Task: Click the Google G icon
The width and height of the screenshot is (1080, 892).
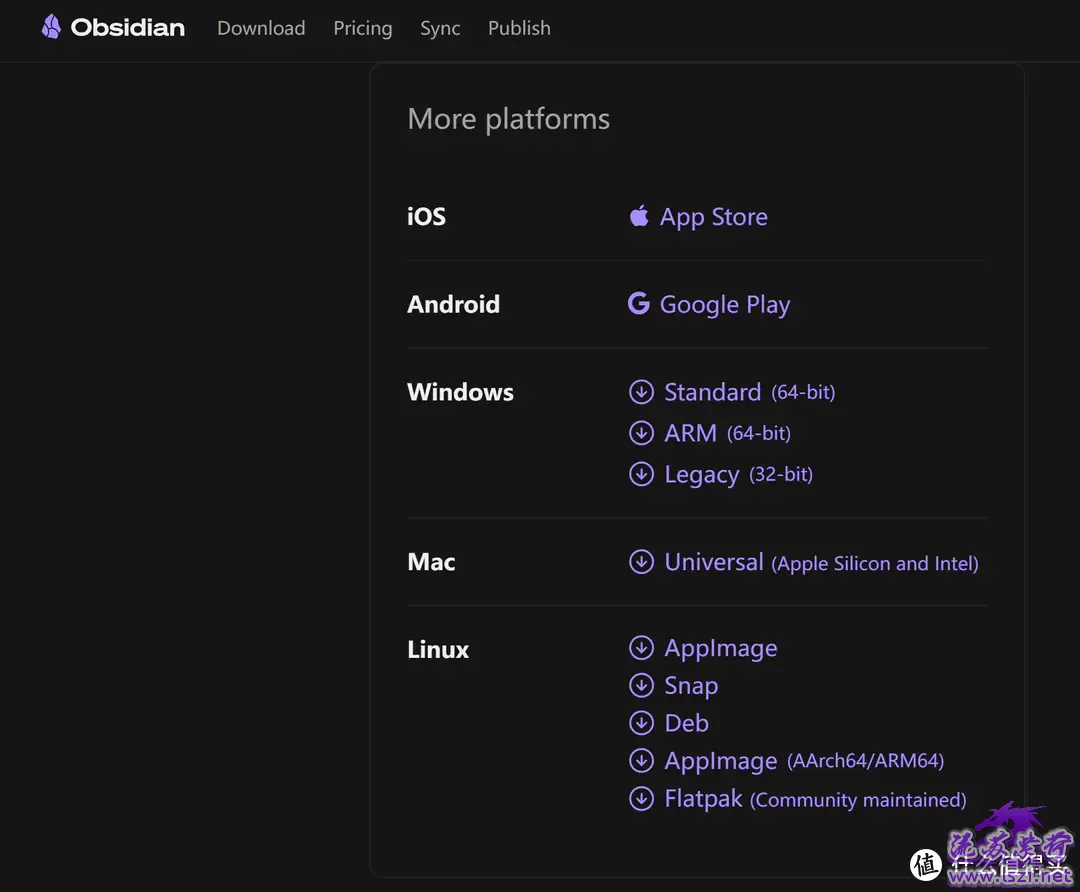Action: (x=638, y=303)
